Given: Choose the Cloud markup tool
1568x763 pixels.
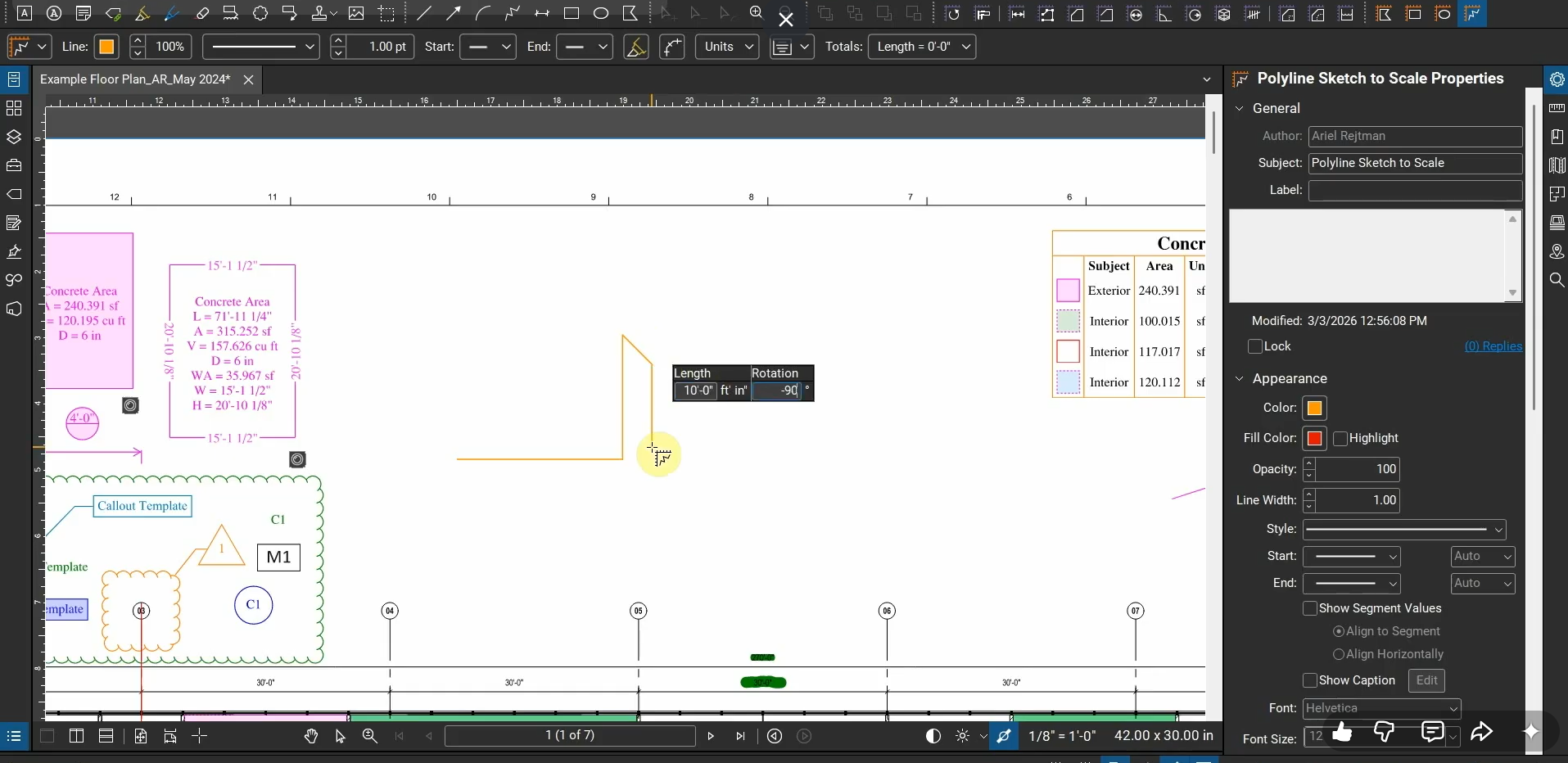Looking at the screenshot, I should click(x=260, y=14).
